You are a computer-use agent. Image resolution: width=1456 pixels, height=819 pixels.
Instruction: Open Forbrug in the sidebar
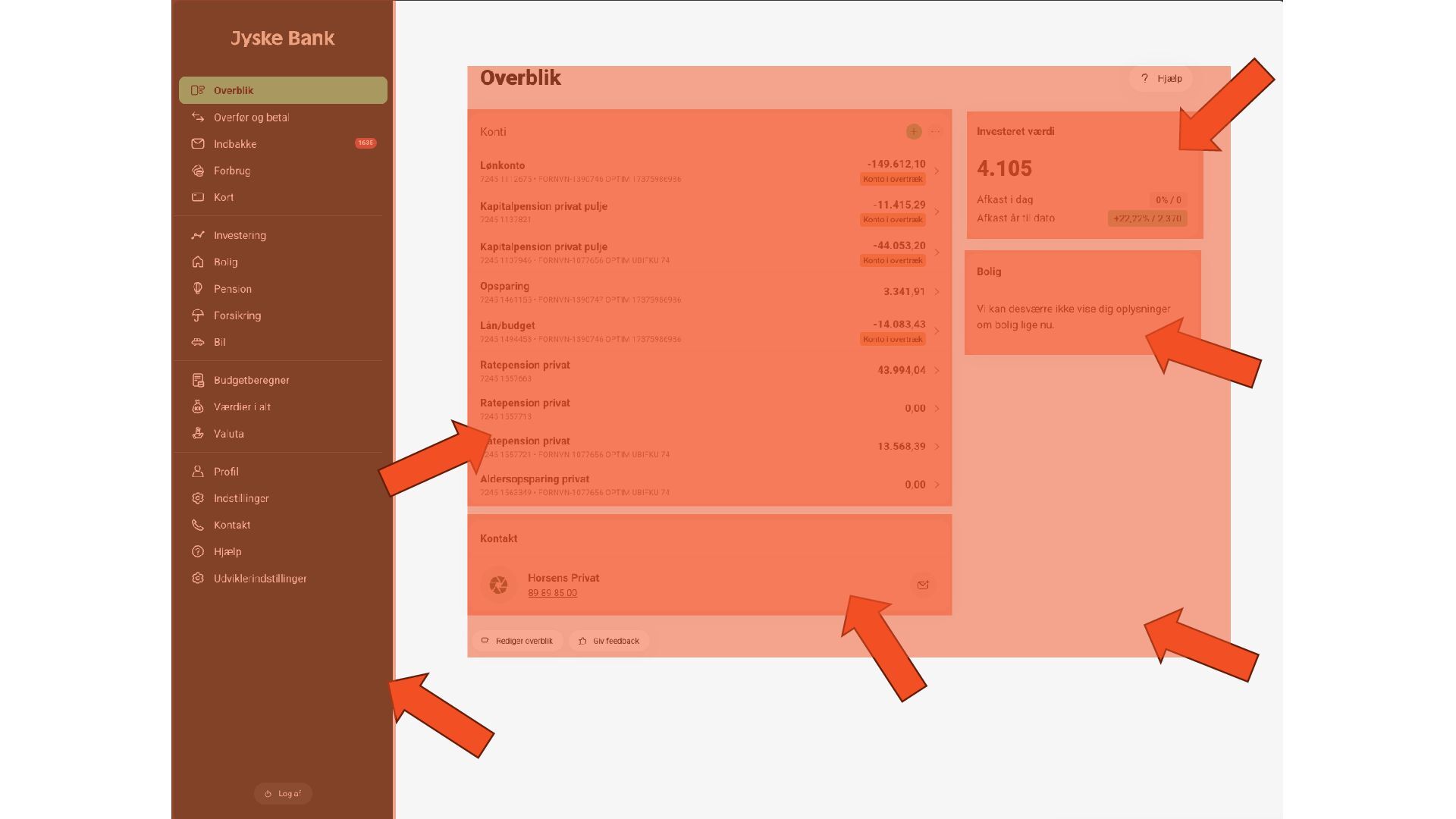pyautogui.click(x=231, y=171)
